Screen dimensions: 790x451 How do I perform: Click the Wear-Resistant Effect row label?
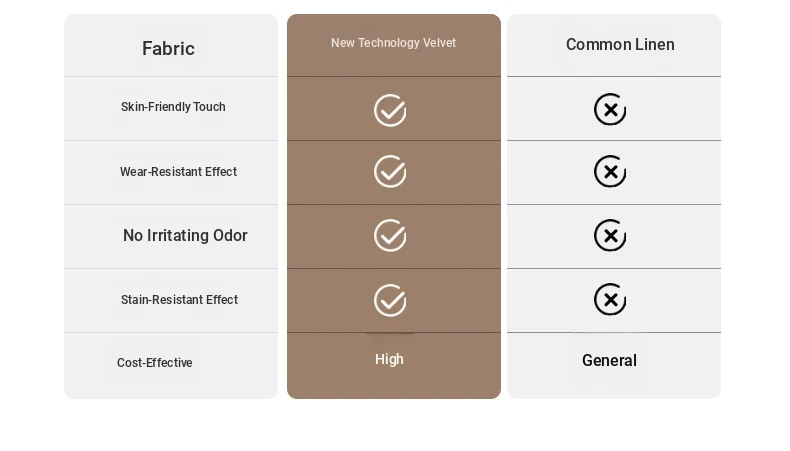[178, 172]
